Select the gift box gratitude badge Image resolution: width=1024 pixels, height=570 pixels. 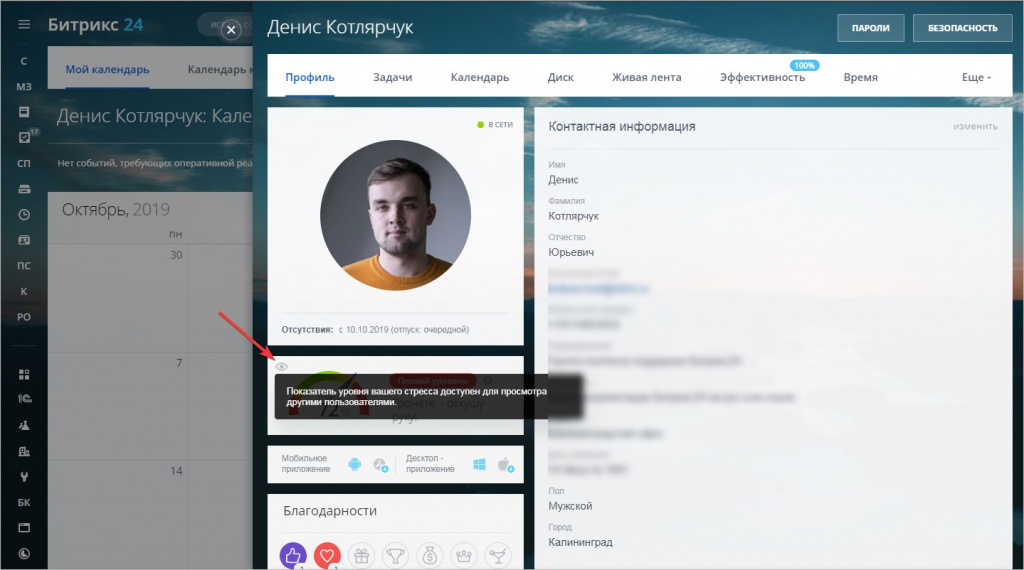pos(361,556)
